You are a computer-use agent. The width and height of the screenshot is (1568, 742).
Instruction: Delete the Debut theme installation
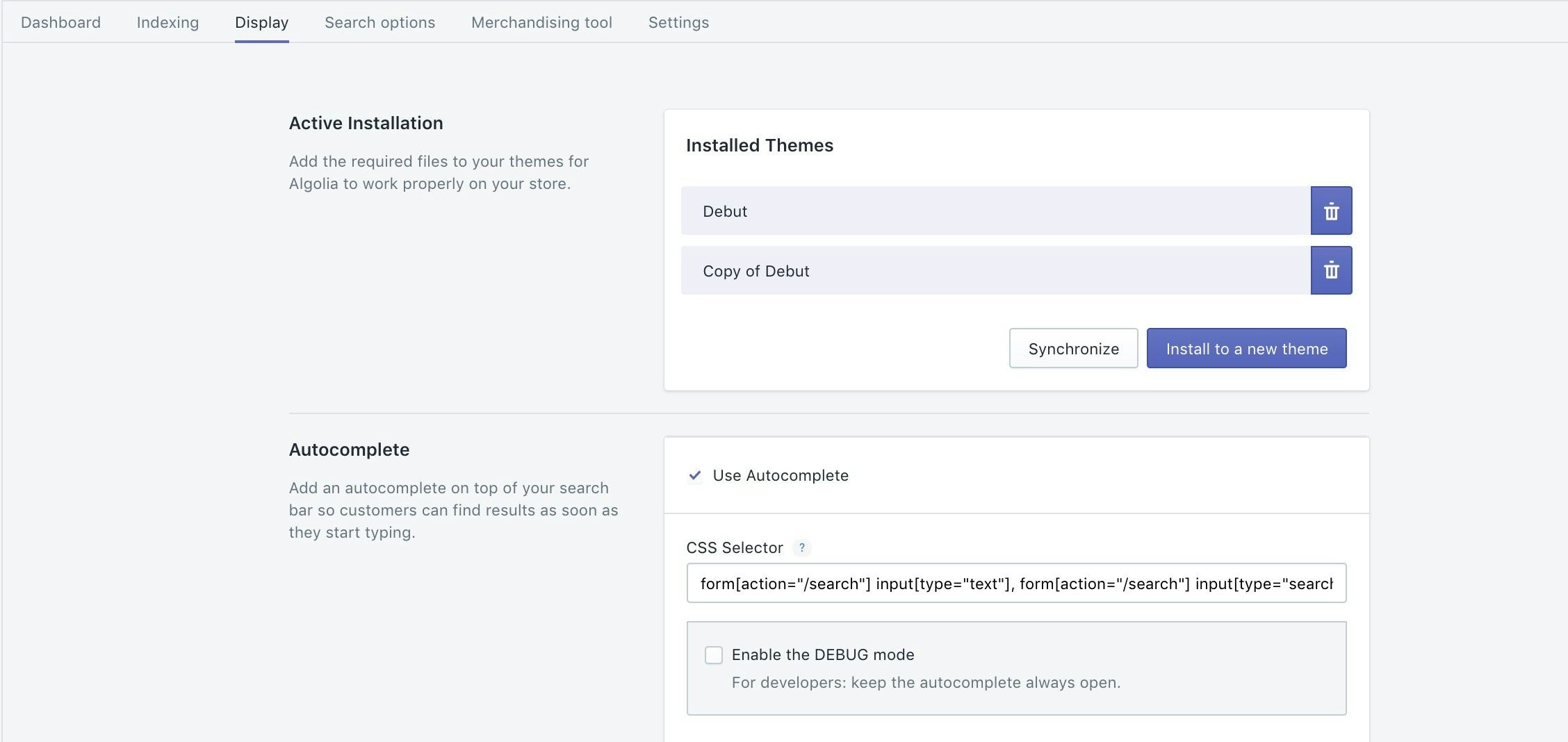(1330, 211)
